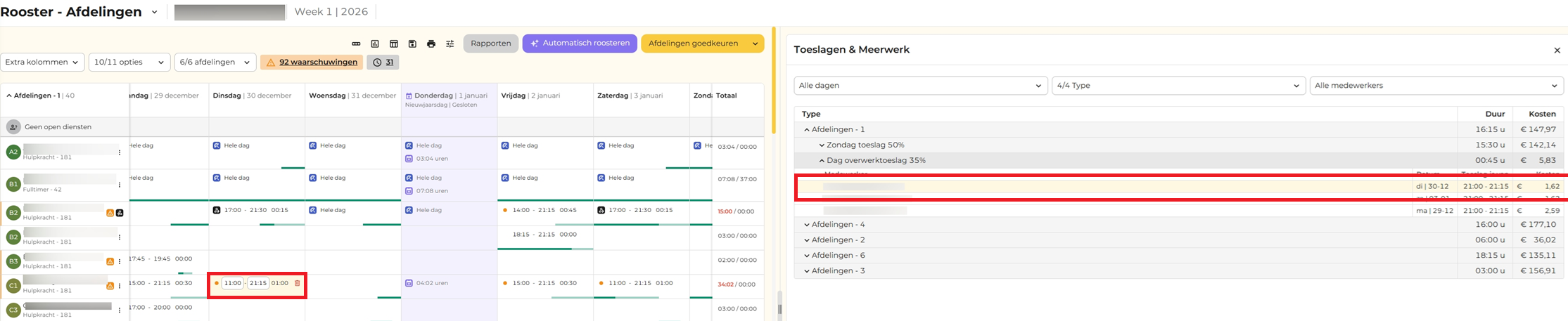Delete the 11:00 - 21:15 shift with trash icon

298,283
